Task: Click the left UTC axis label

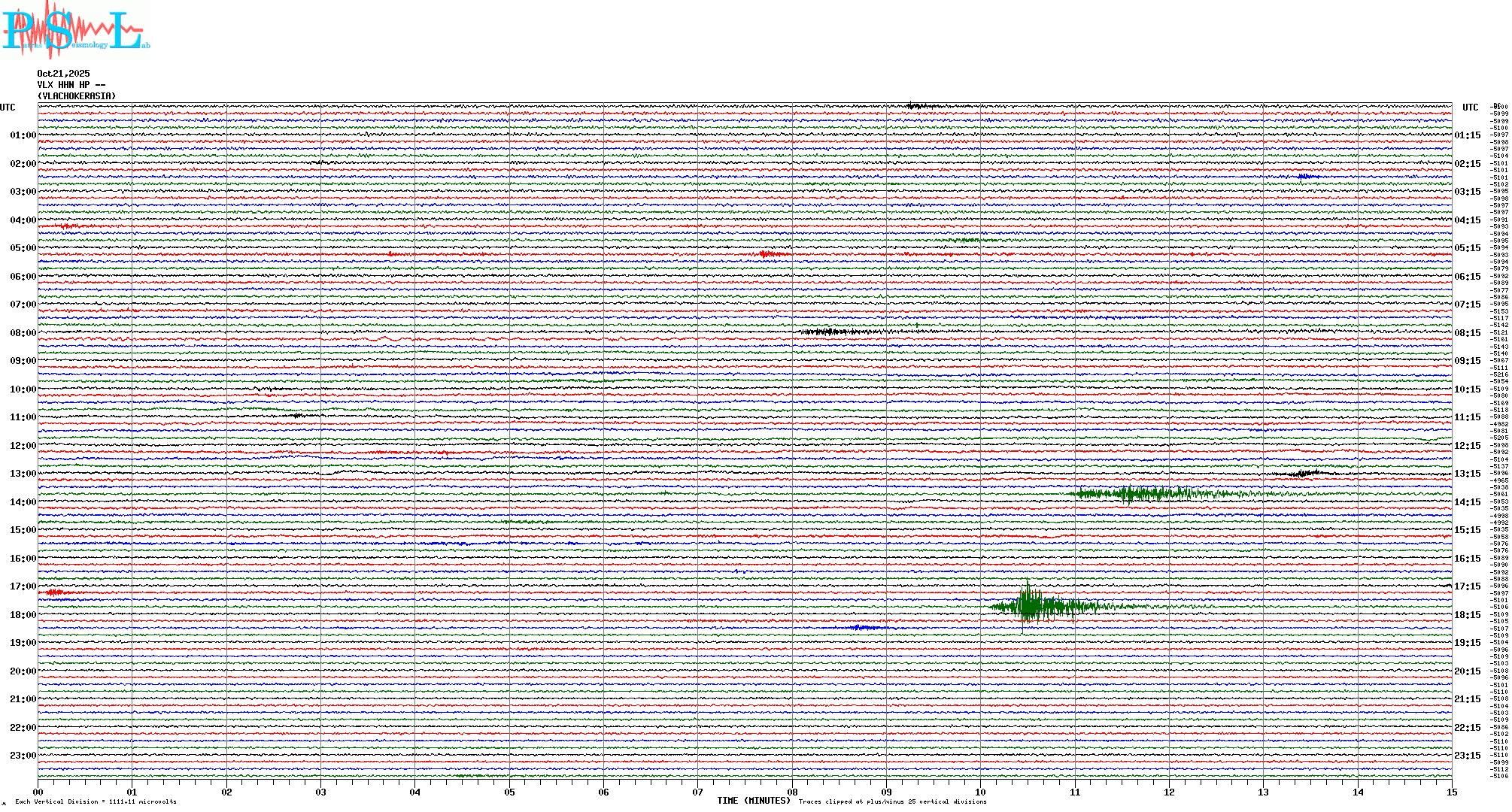Action: click(8, 108)
